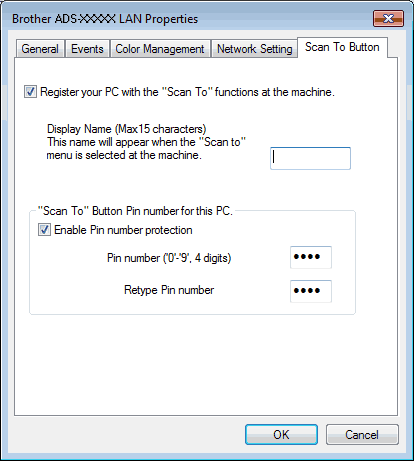Uncheck the Register your PC checkbox

(30, 92)
